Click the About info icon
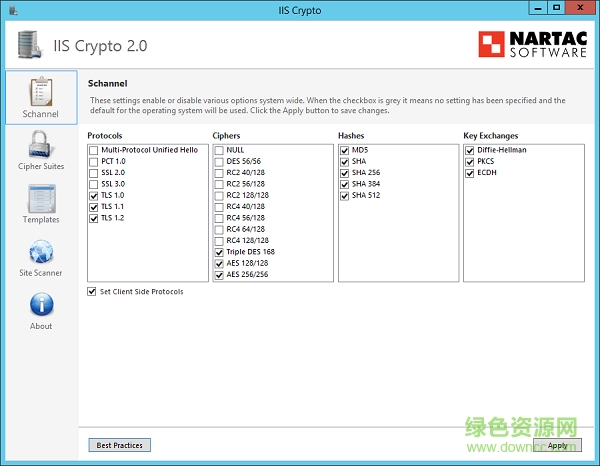The image size is (600, 466). coord(40,305)
